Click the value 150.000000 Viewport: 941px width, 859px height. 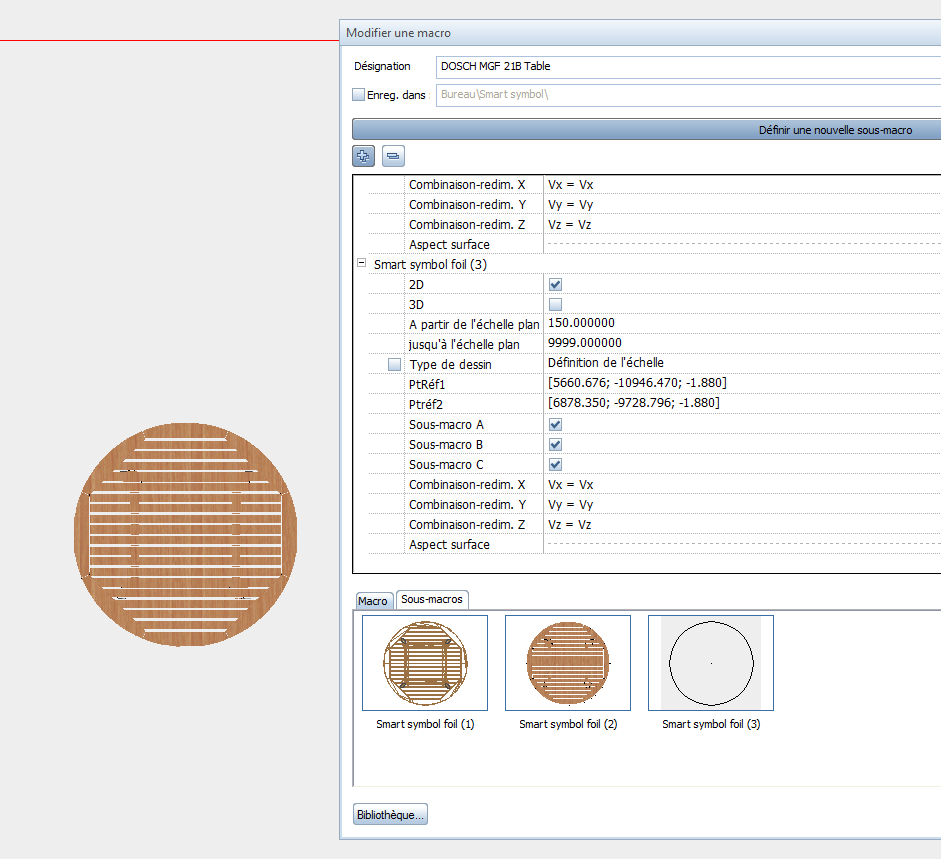pos(581,323)
